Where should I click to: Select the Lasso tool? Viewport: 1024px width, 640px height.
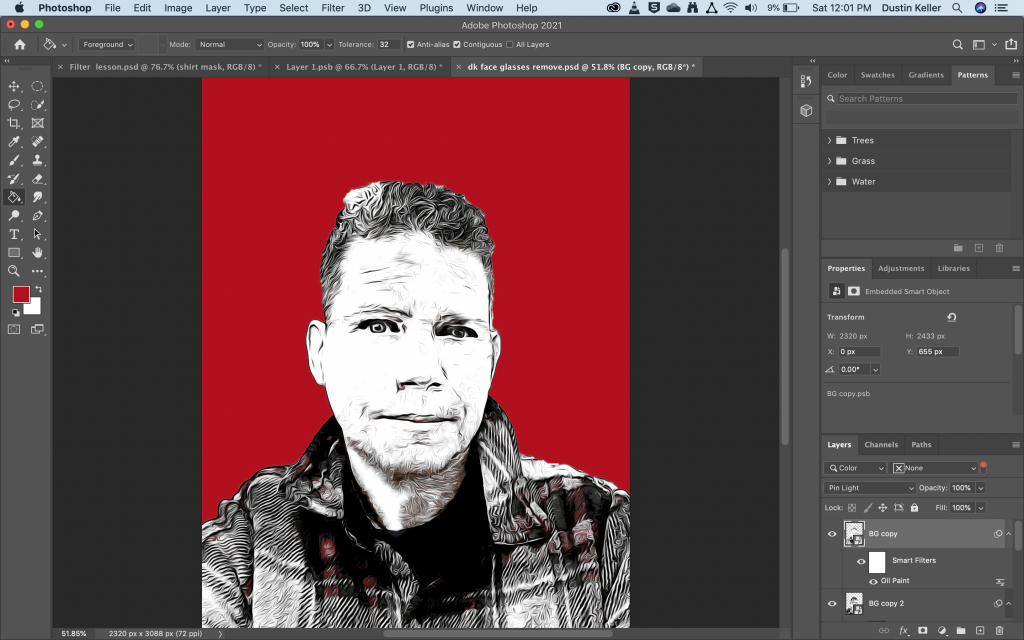click(14, 105)
